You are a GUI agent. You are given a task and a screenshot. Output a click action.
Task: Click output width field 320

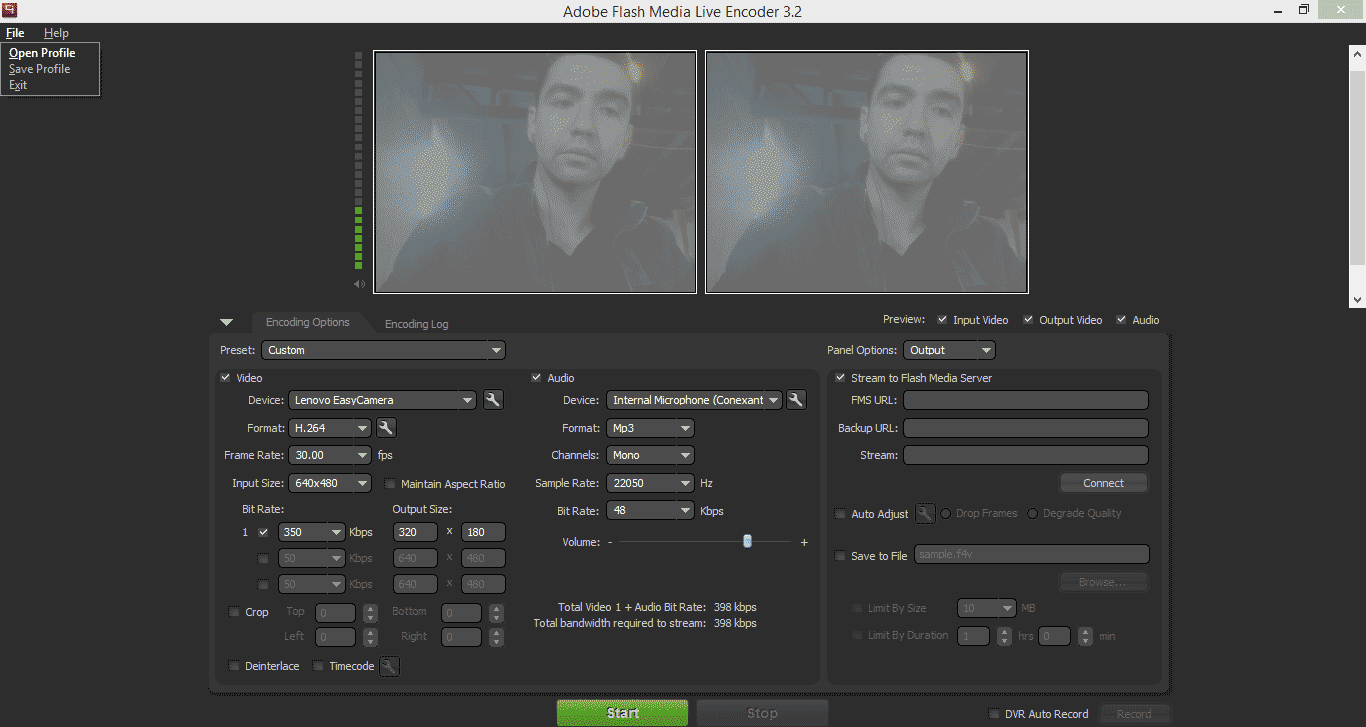tap(415, 532)
